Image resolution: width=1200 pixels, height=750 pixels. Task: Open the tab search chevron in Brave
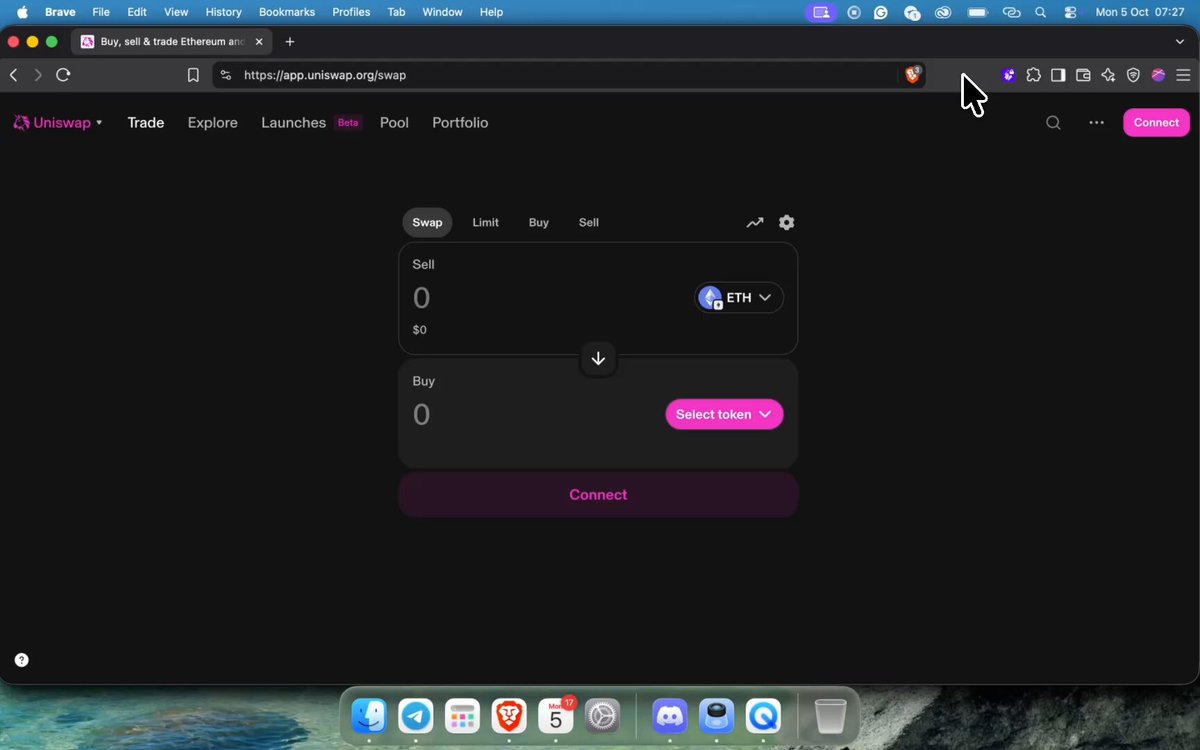[x=1180, y=42]
